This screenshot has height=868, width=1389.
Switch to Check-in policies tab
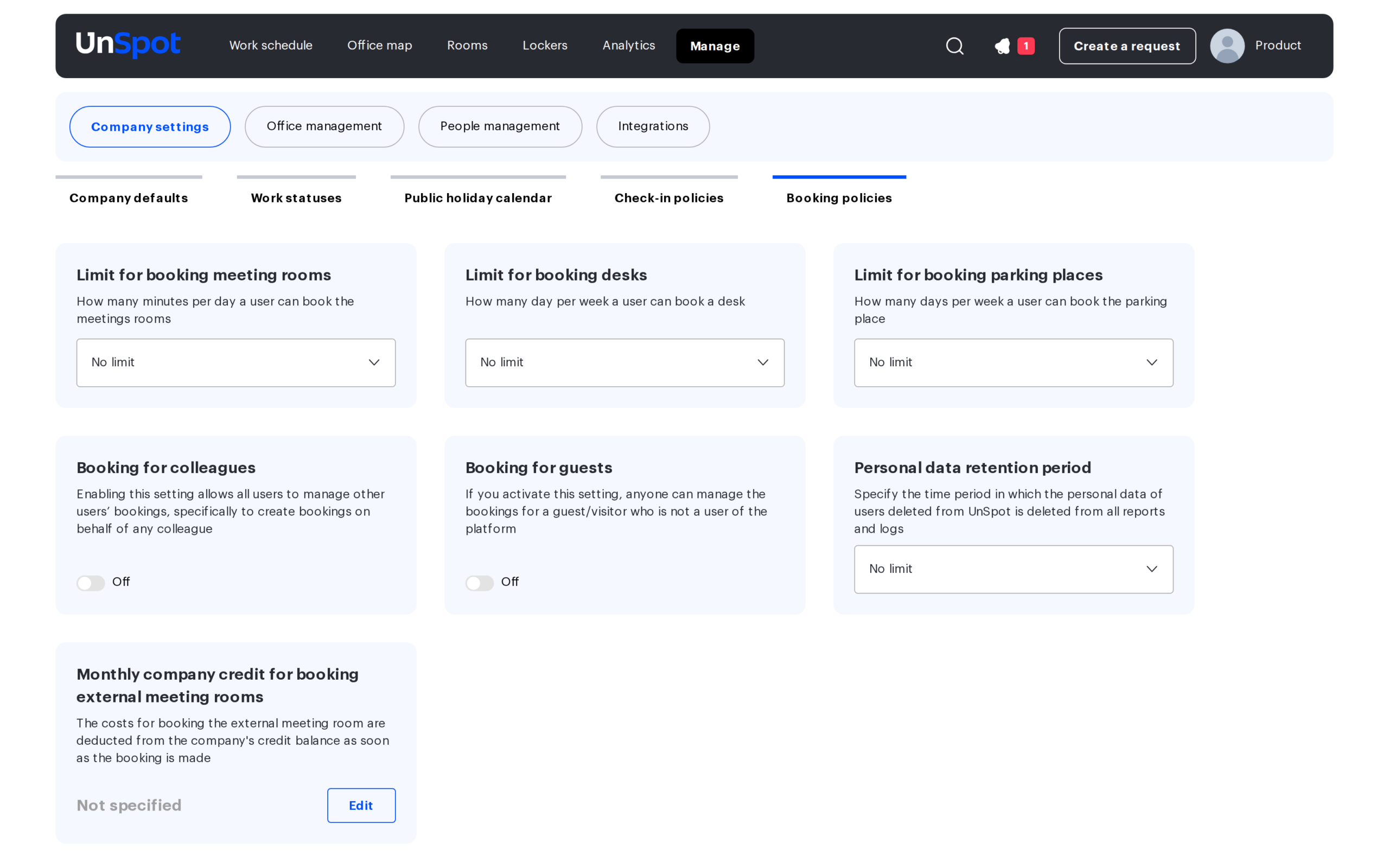[x=668, y=197]
